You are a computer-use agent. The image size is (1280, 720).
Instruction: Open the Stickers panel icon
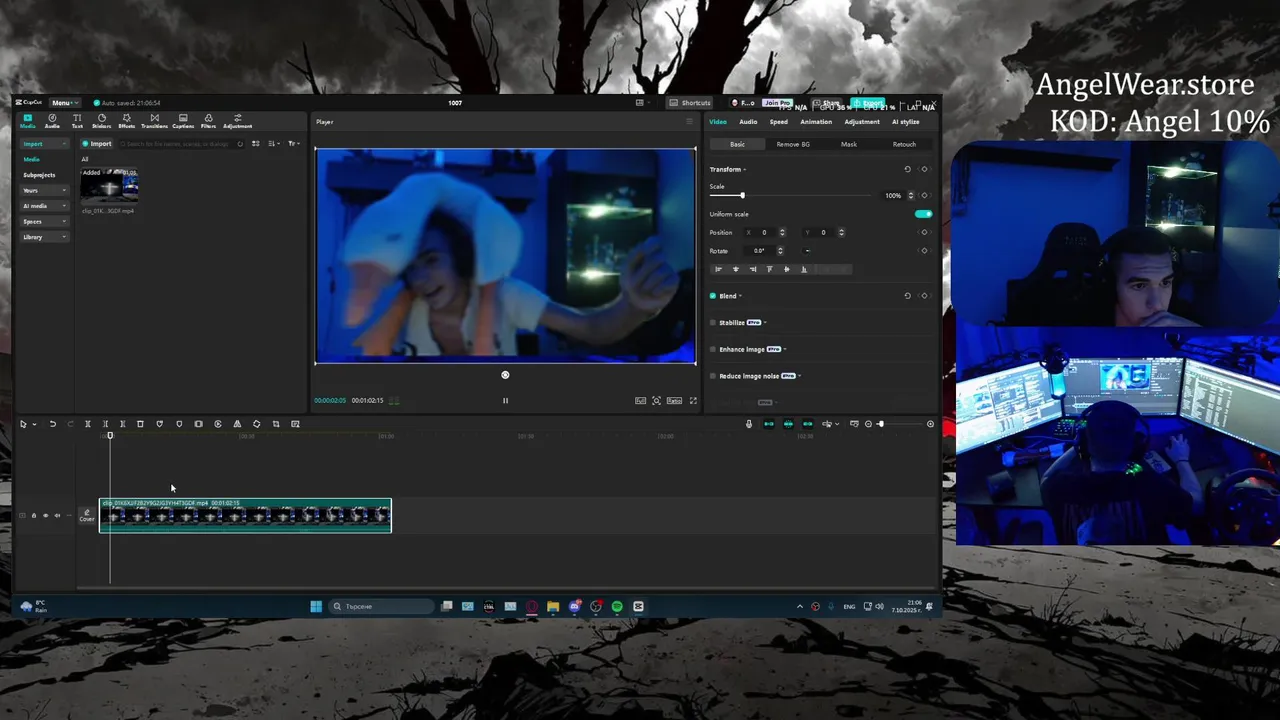click(x=101, y=120)
